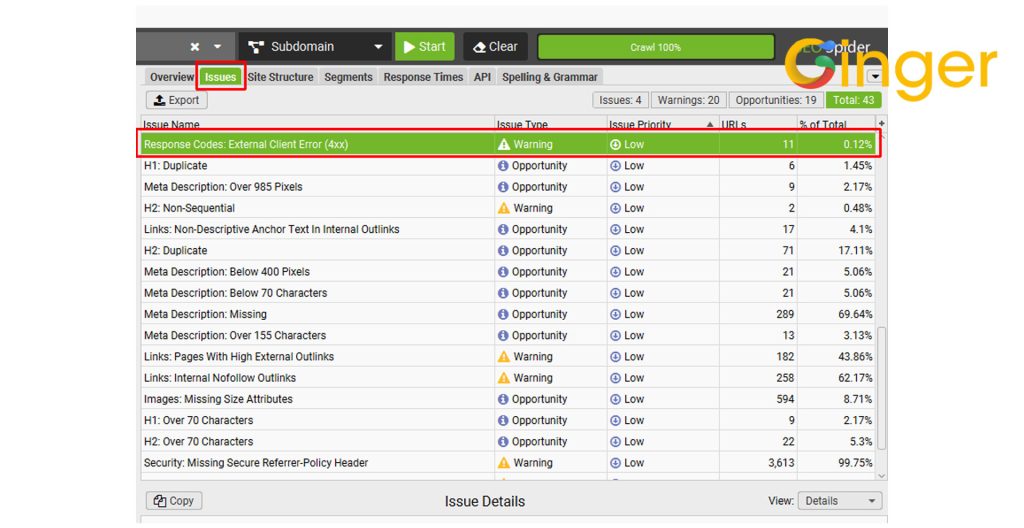
Task: Clear the URL field with the X icon
Action: [195, 46]
